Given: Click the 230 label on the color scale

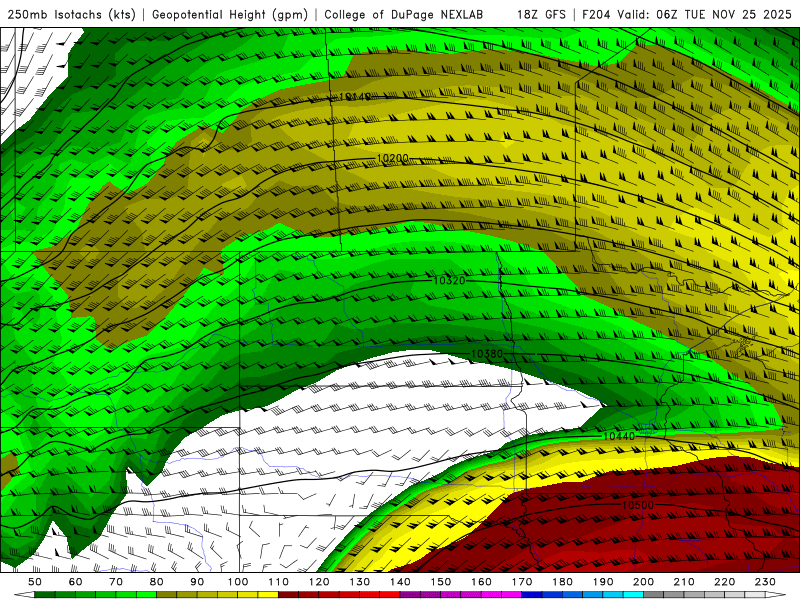Looking at the screenshot, I should [x=765, y=582].
